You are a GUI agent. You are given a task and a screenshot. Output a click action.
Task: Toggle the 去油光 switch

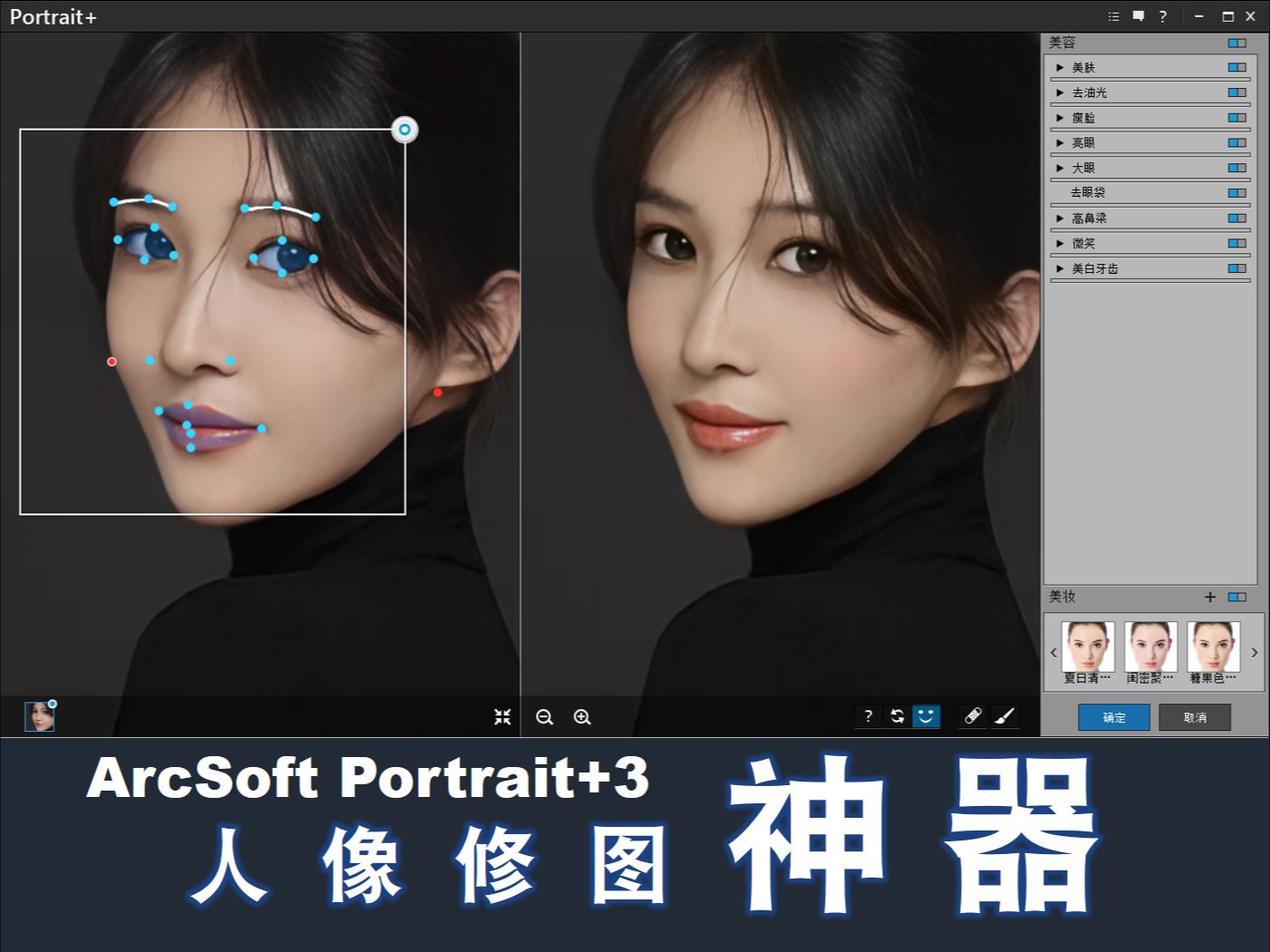(1237, 92)
